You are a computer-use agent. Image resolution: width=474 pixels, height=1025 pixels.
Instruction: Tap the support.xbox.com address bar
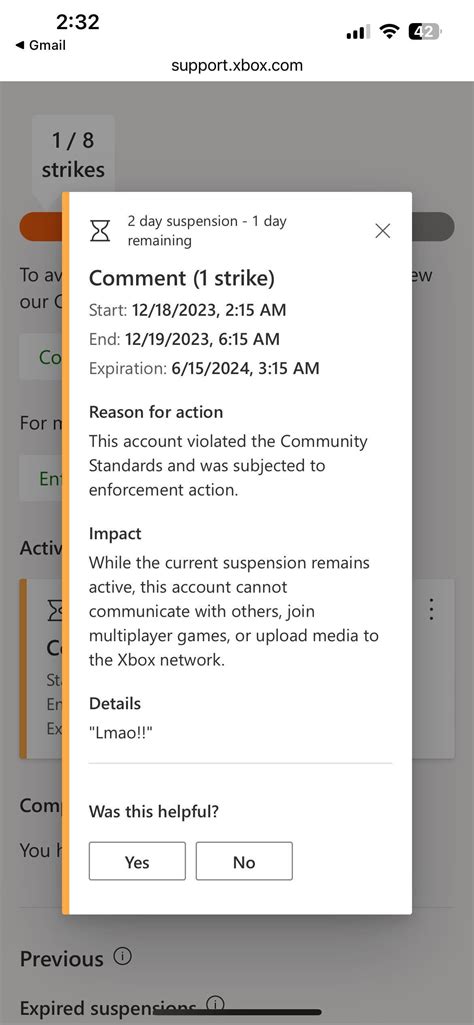pos(237,65)
